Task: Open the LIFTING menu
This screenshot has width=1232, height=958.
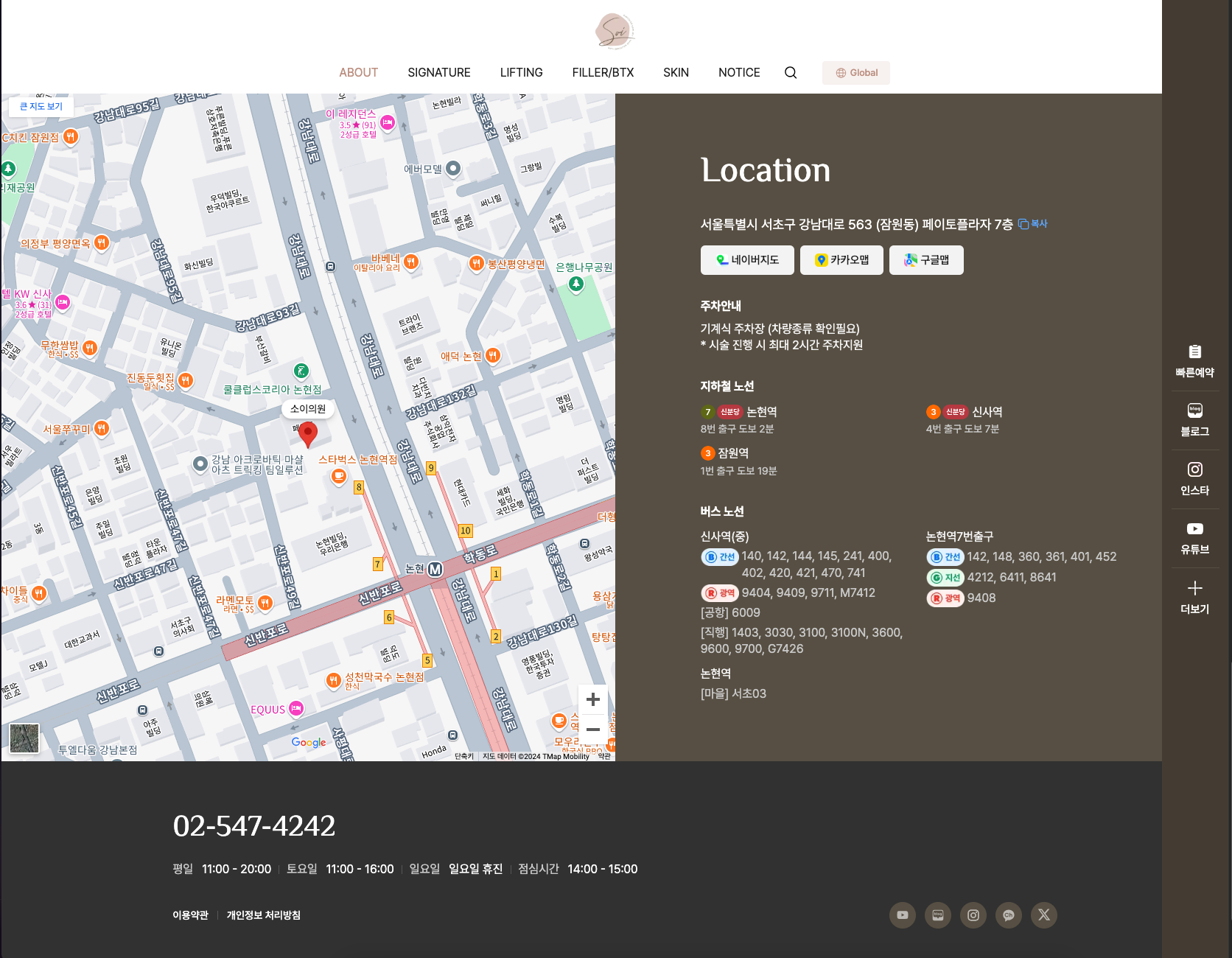Action: (521, 72)
